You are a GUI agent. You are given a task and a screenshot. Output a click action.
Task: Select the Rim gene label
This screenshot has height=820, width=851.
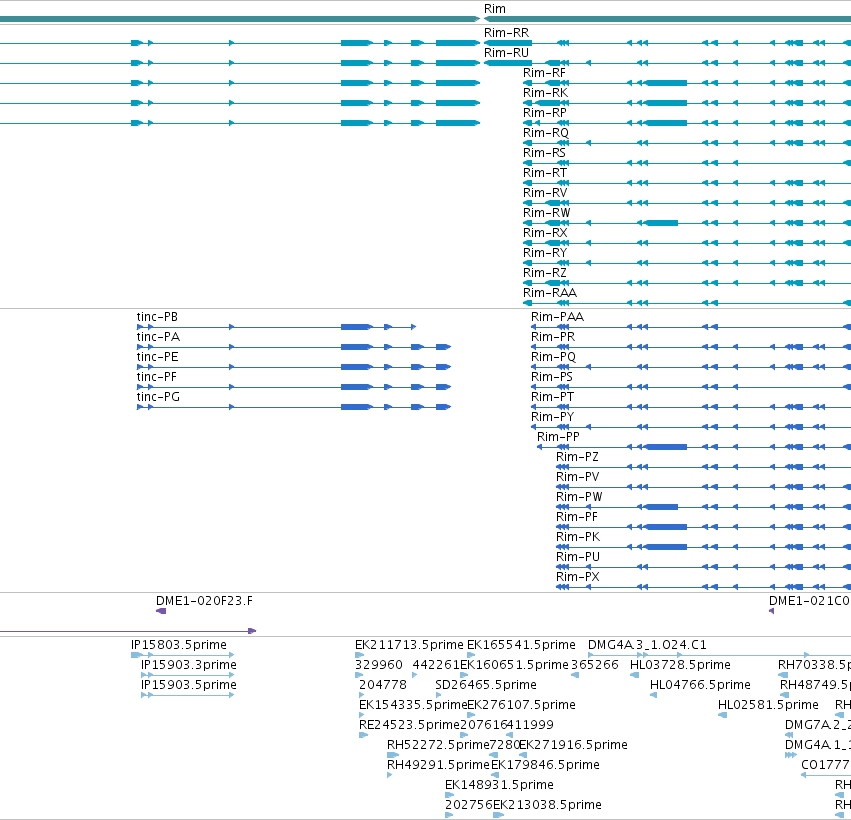pos(494,9)
